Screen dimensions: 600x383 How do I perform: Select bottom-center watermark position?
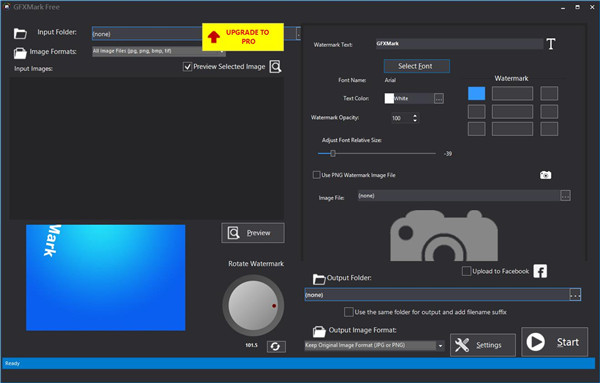tap(512, 129)
